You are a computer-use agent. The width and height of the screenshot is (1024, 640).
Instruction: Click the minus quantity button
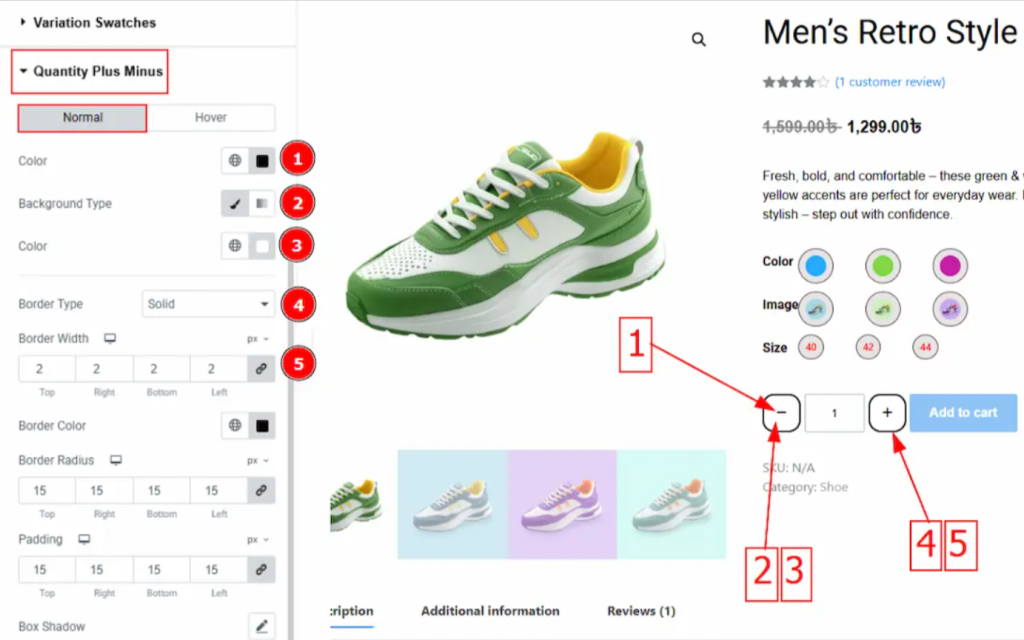tap(782, 412)
